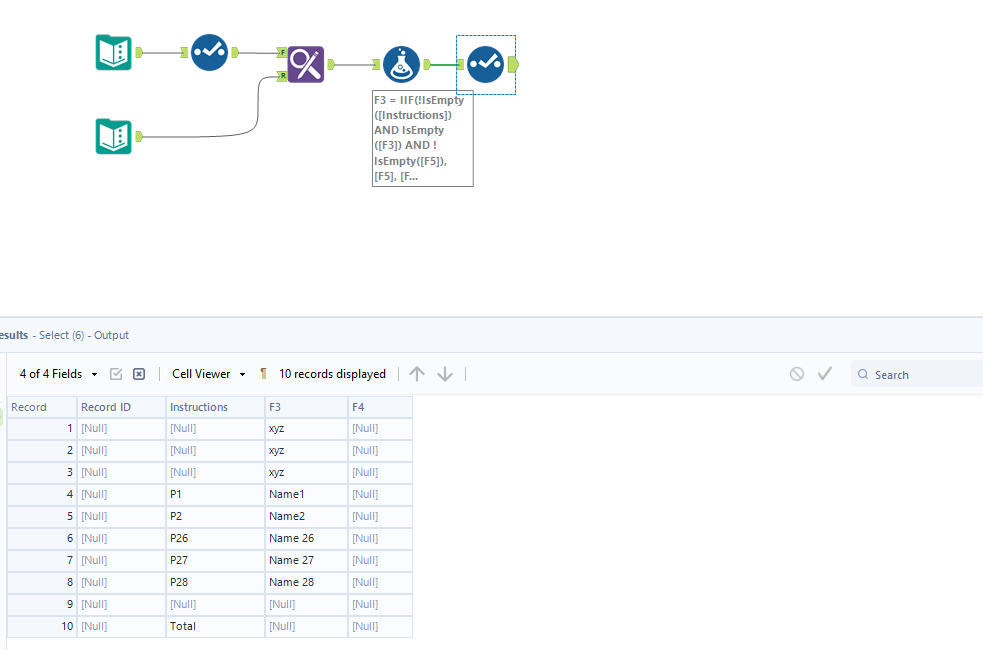This screenshot has width=983, height=650.
Task: Click the highlighted Select tool on canvas
Action: click(485, 63)
